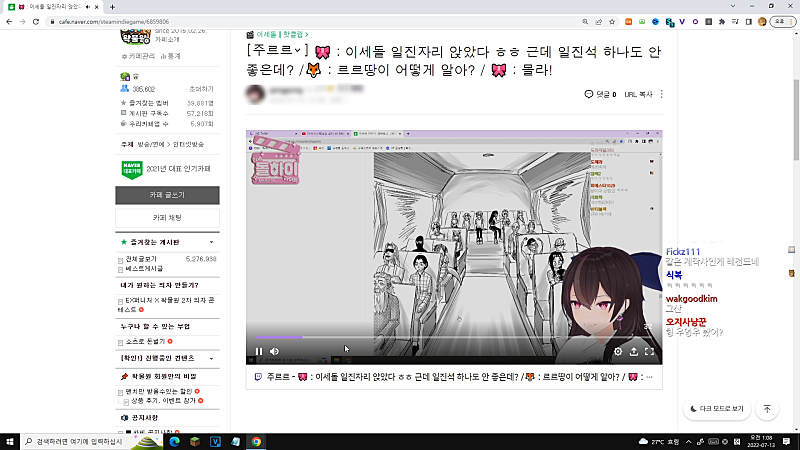The height and width of the screenshot is (450, 800).
Task: Open the Extensions puzzle-piece menu
Action: pyautogui.click(x=722, y=21)
